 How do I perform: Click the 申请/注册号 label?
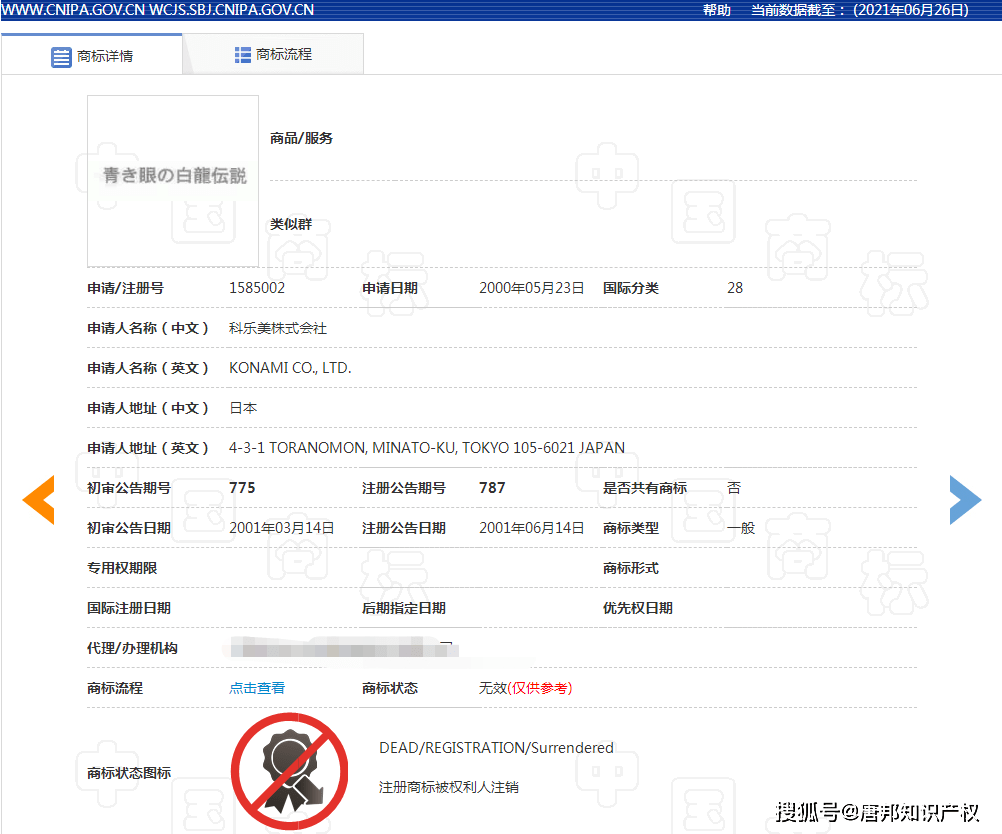[125, 288]
